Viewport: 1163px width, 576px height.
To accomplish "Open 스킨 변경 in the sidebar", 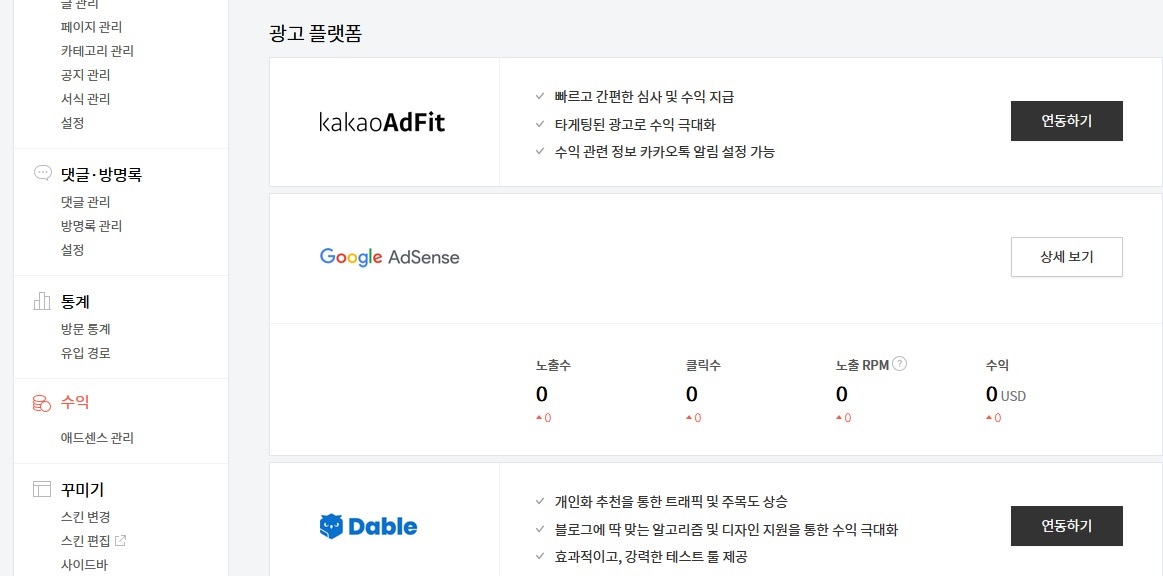I will point(85,517).
